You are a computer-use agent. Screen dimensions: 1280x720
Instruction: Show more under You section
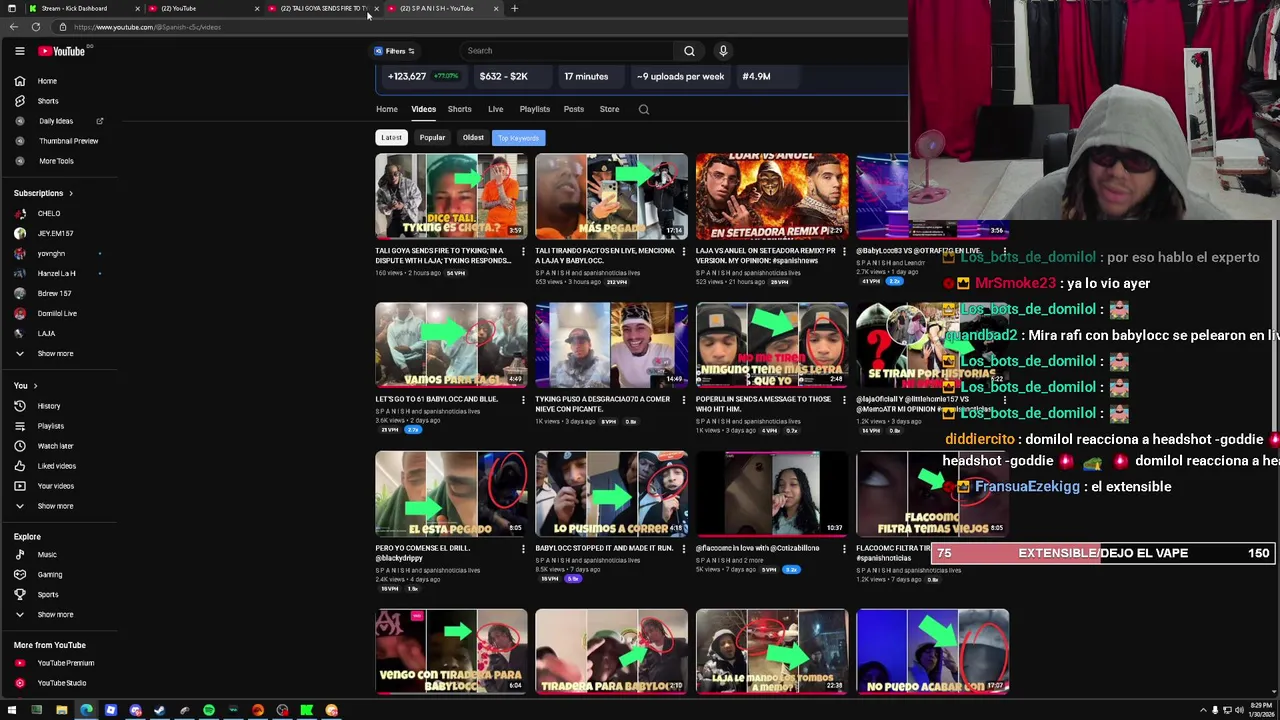[55, 506]
